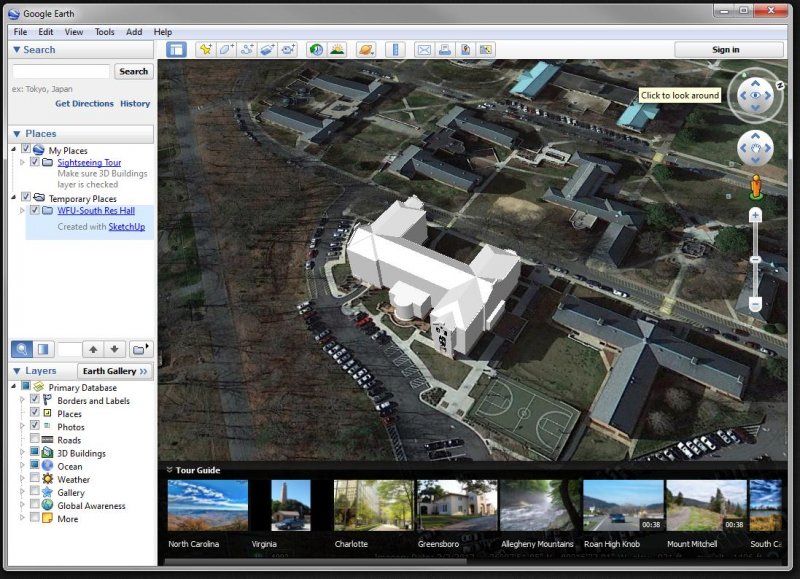The height and width of the screenshot is (579, 800).
Task: Open the Help menu
Action: 163,32
